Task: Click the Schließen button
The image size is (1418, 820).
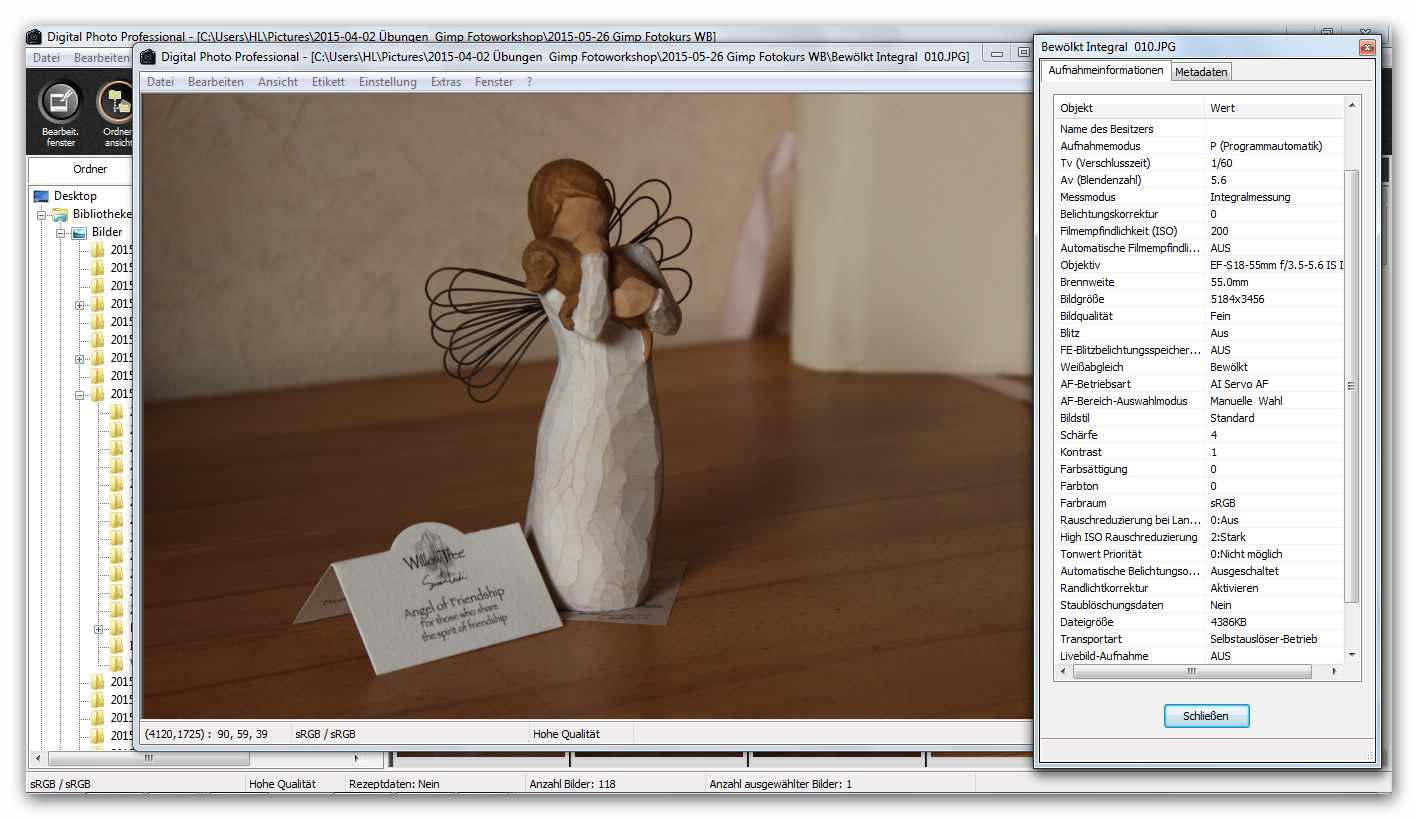Action: tap(1207, 716)
